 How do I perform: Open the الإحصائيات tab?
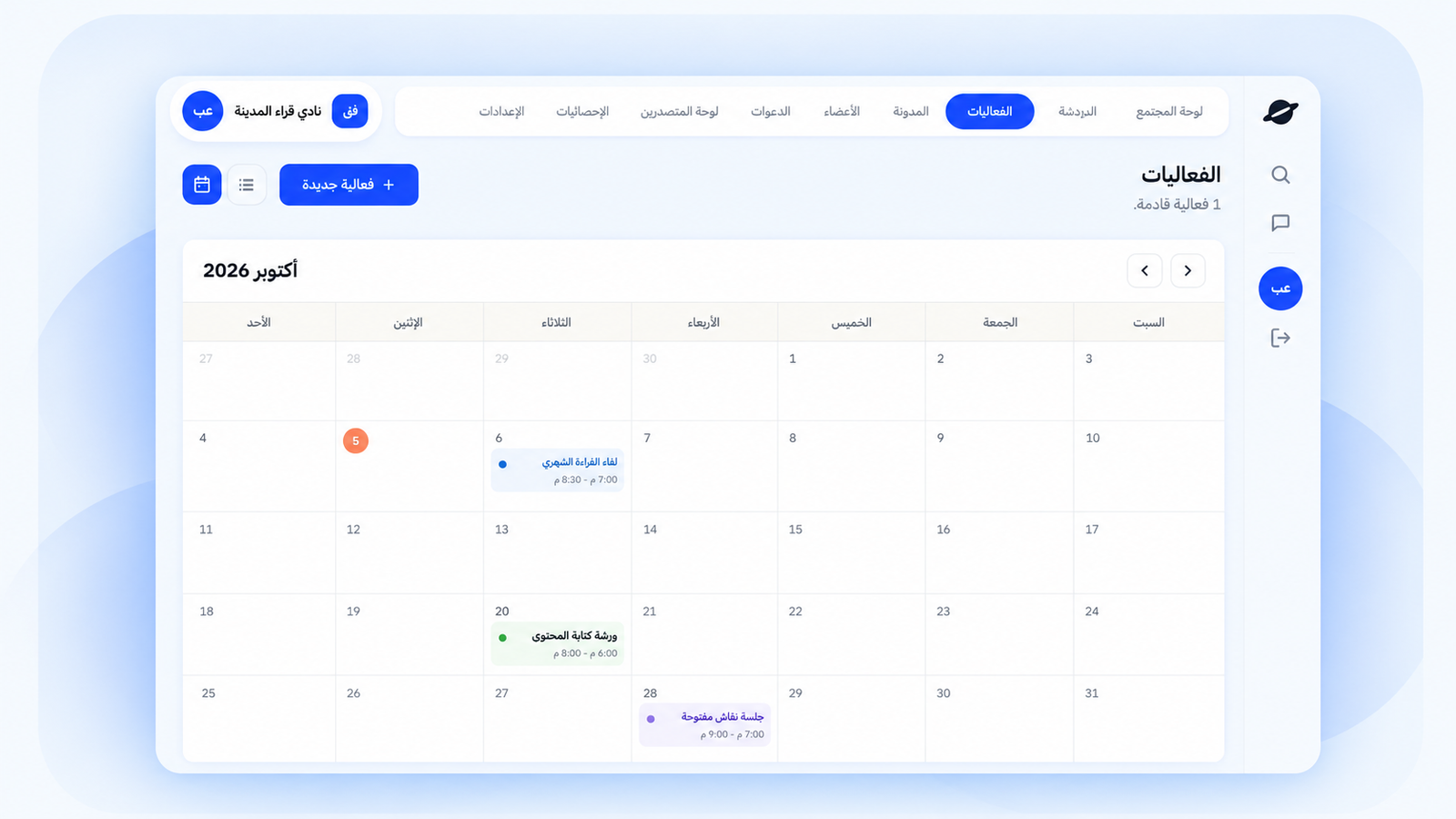pyautogui.click(x=582, y=111)
